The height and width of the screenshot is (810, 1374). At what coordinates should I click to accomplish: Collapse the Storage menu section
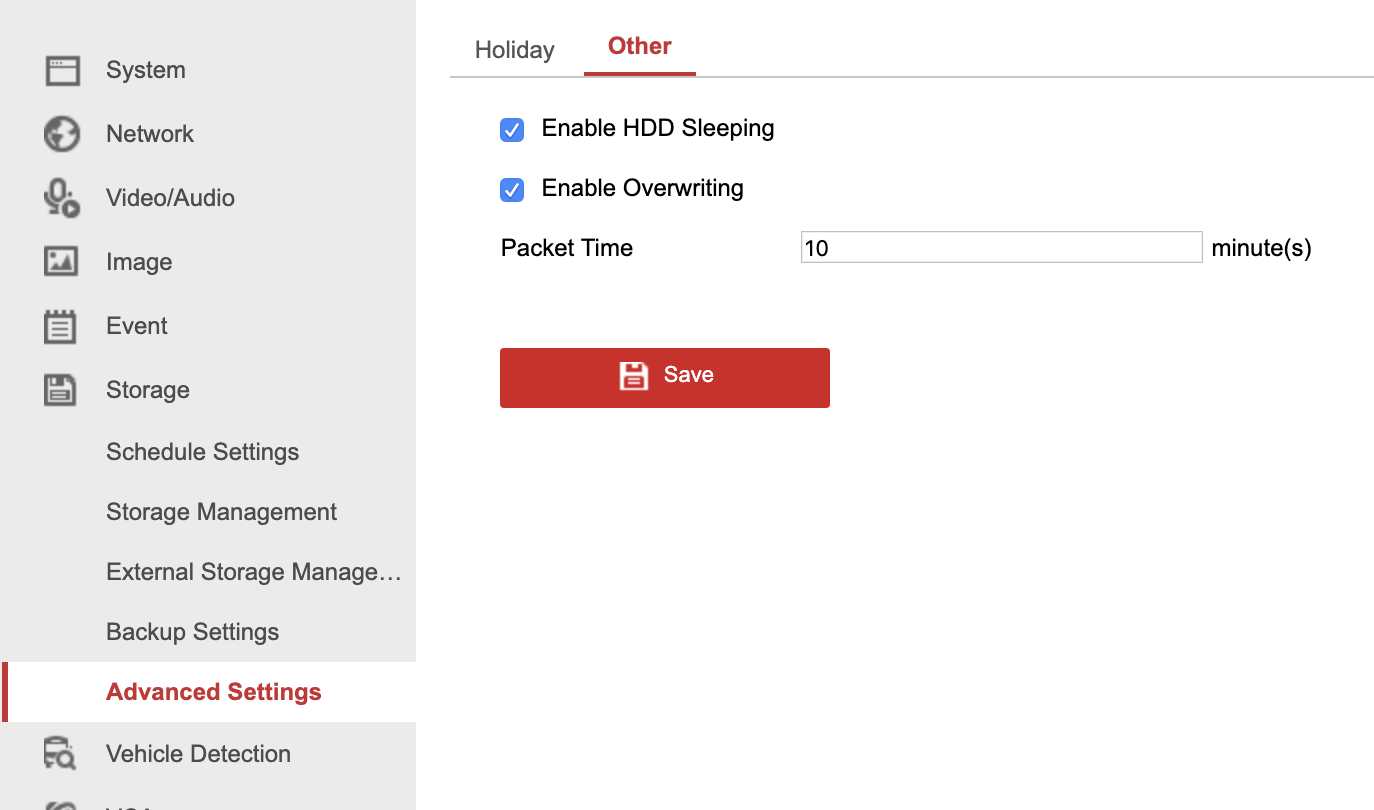point(148,390)
